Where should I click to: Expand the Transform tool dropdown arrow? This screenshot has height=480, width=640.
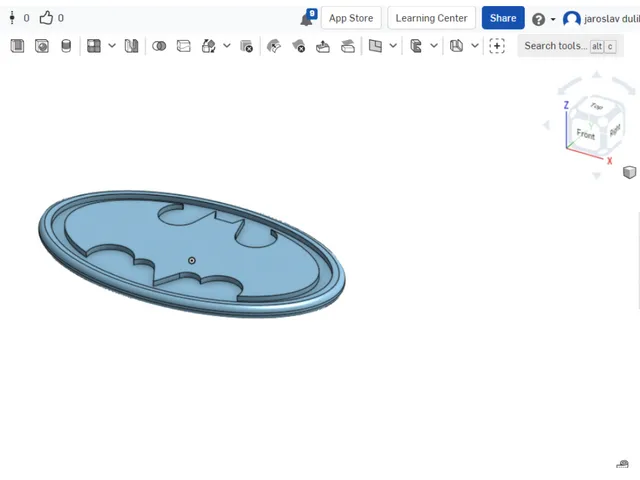tap(227, 46)
